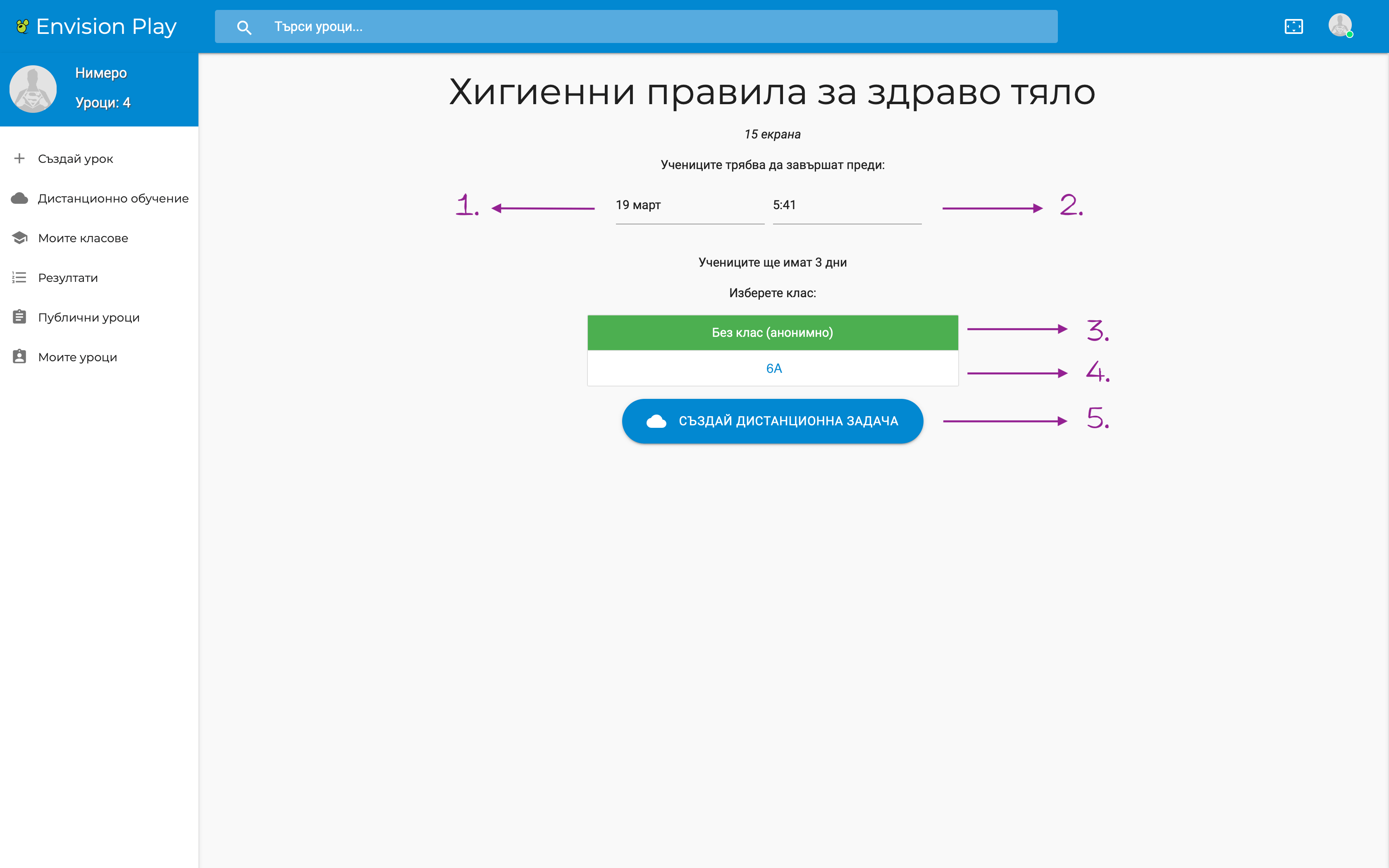The width and height of the screenshot is (1389, 868).
Task: Open the date picker showing 19 март
Action: pyautogui.click(x=690, y=205)
